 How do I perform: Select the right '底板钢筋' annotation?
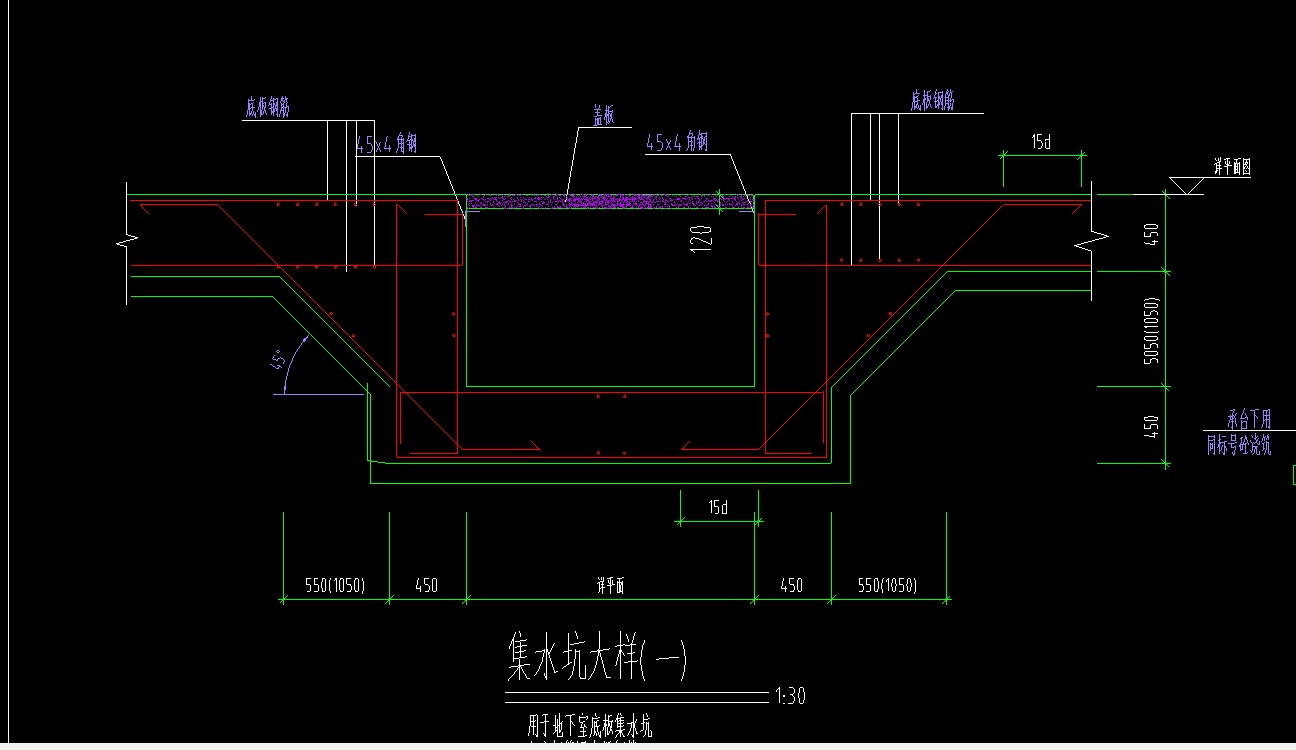coord(932,101)
